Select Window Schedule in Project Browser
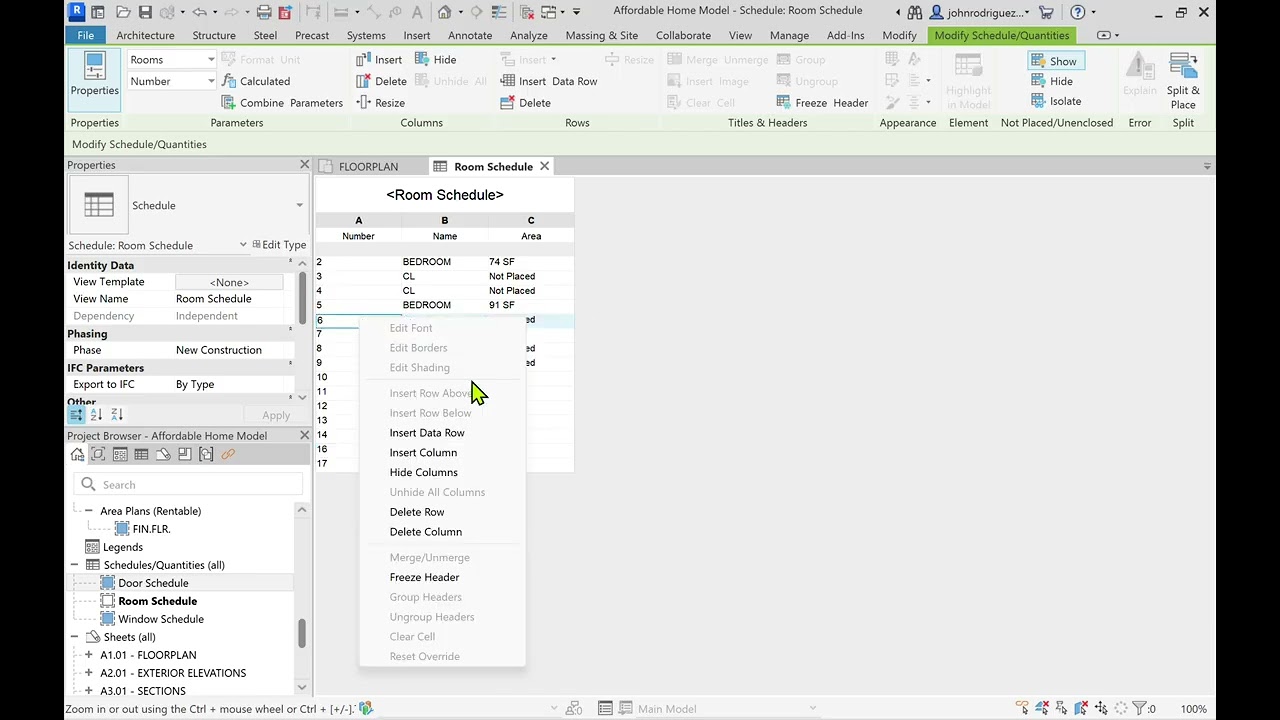This screenshot has height=720, width=1280. 161,619
